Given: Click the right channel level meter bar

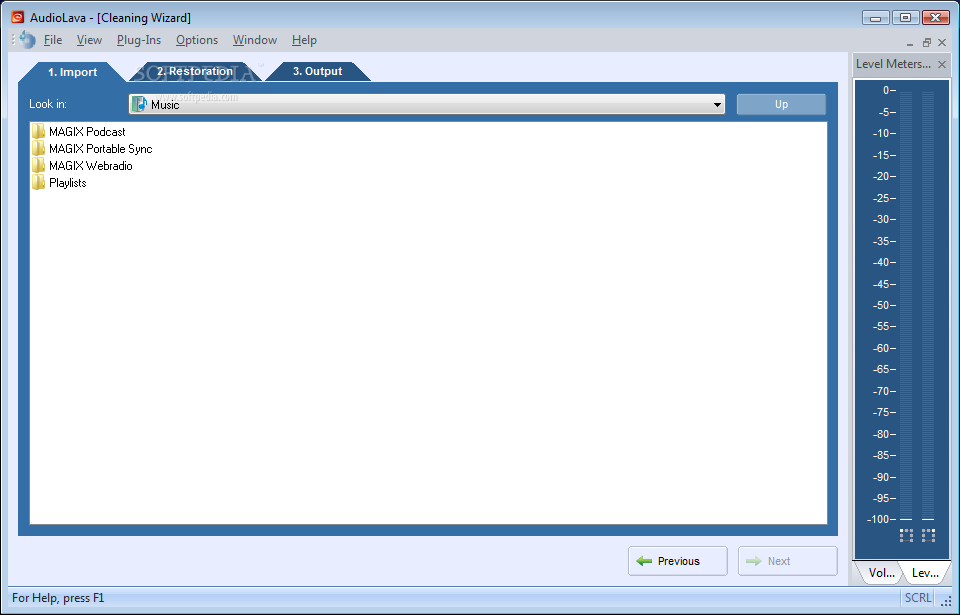Looking at the screenshot, I should click(928, 305).
